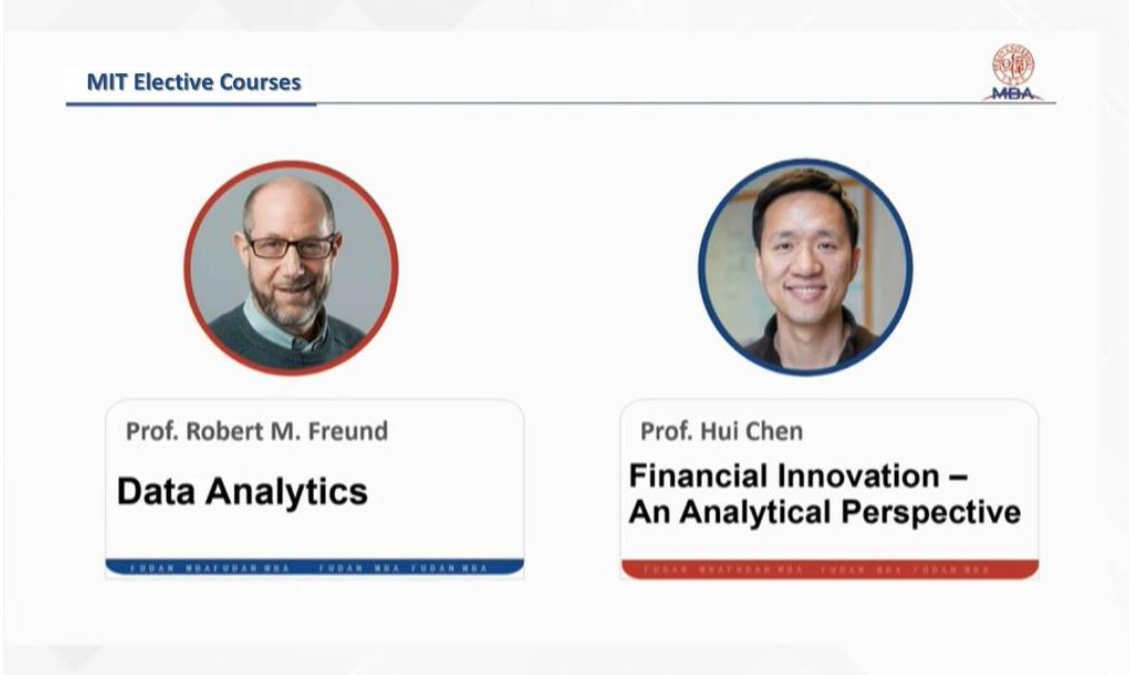Click the MBA text beneath the logo
The image size is (1129, 675).
1013,93
